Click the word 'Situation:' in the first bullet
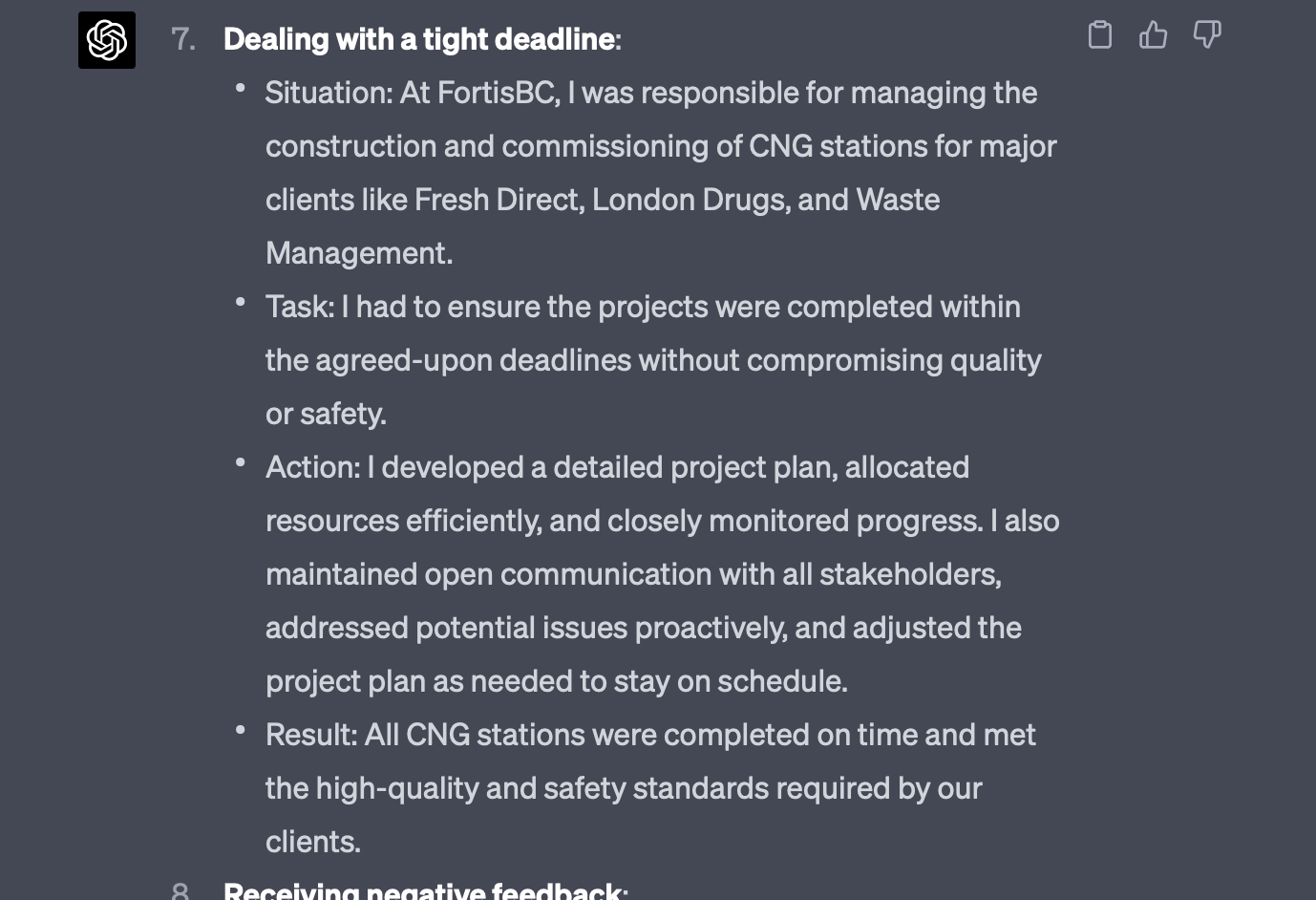The height and width of the screenshot is (900, 1316). 329,93
